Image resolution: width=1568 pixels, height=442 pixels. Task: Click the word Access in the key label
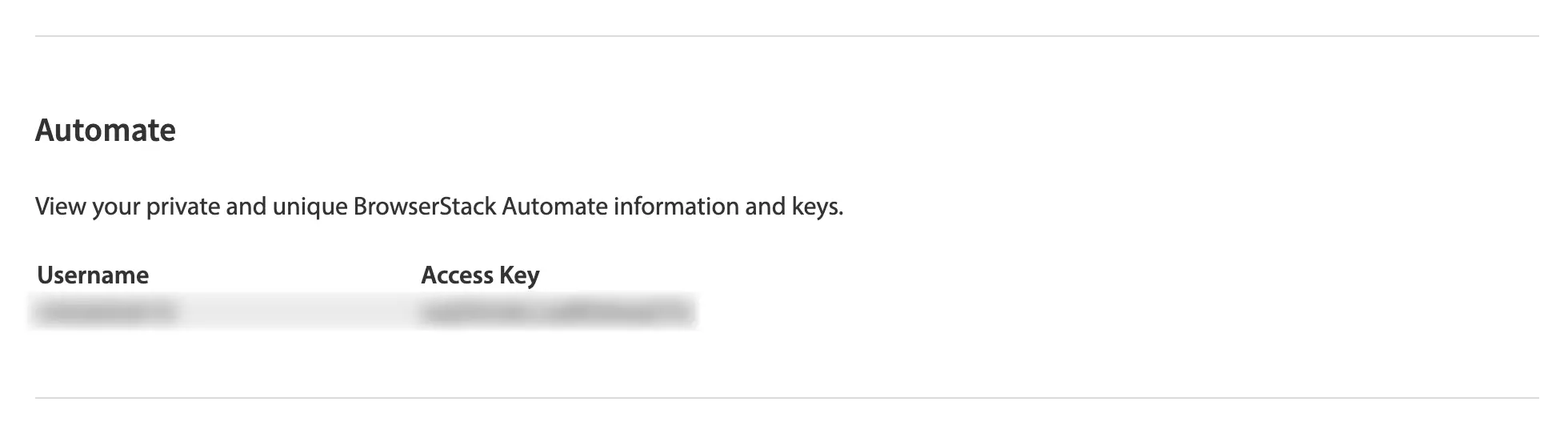click(x=457, y=275)
